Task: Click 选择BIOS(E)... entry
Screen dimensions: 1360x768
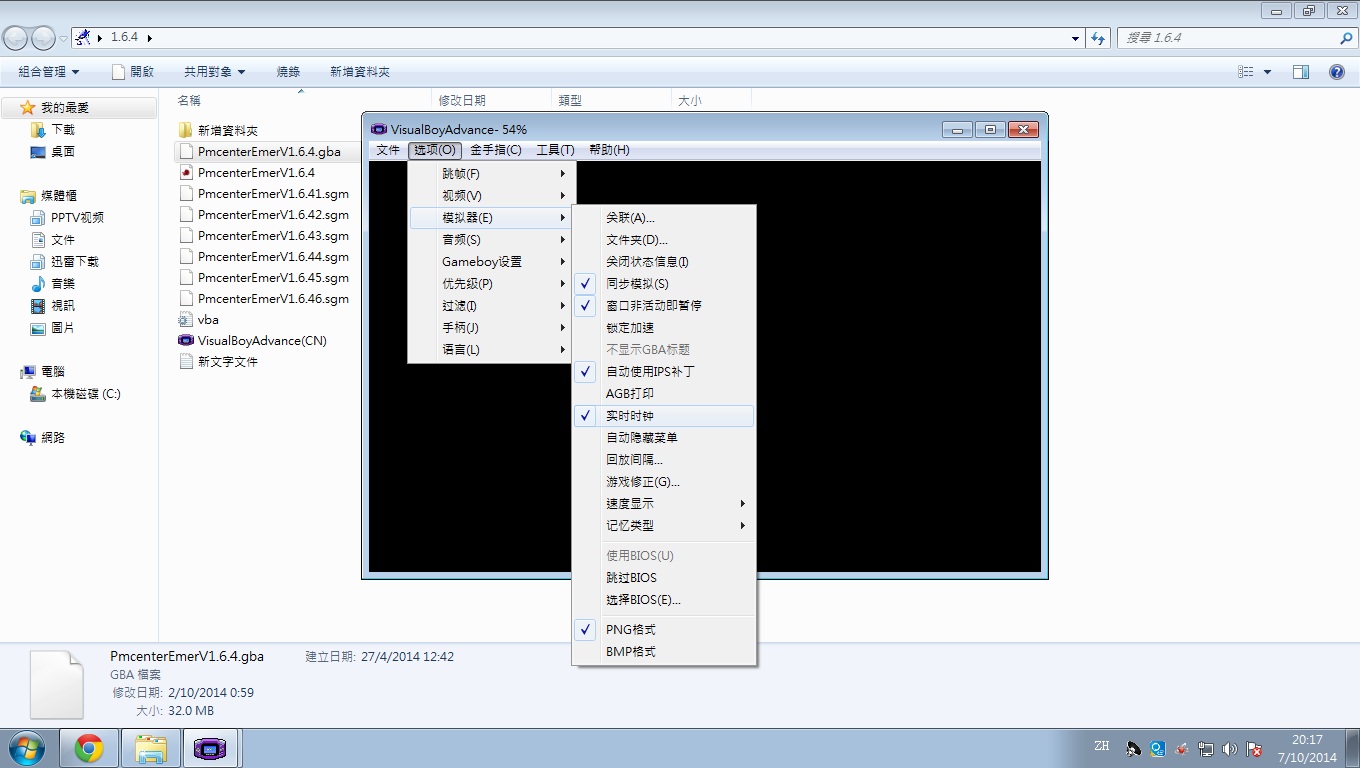Action: click(x=664, y=599)
